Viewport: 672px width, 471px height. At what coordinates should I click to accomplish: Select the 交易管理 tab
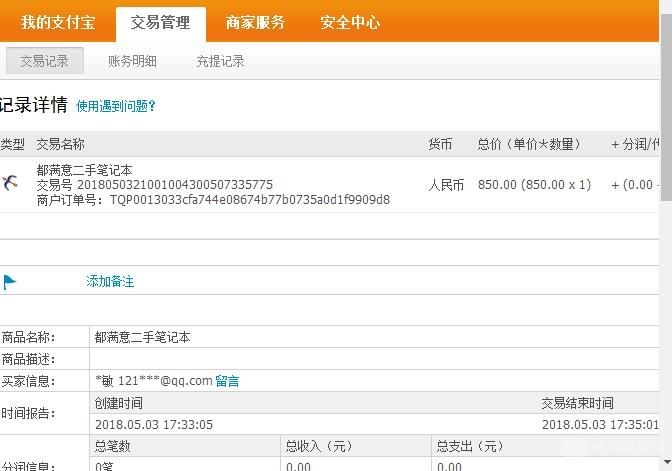(161, 23)
